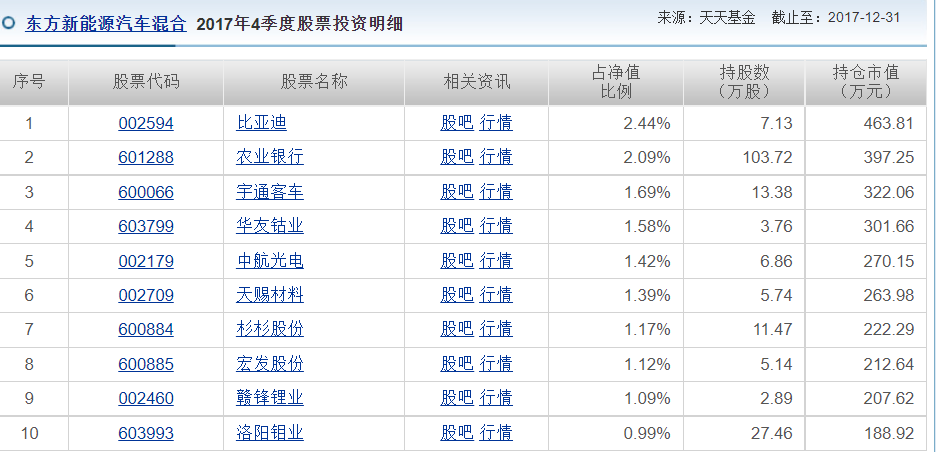This screenshot has width=936, height=452.
Task: Open 行情 for 宏发股份 row
Action: tap(496, 363)
